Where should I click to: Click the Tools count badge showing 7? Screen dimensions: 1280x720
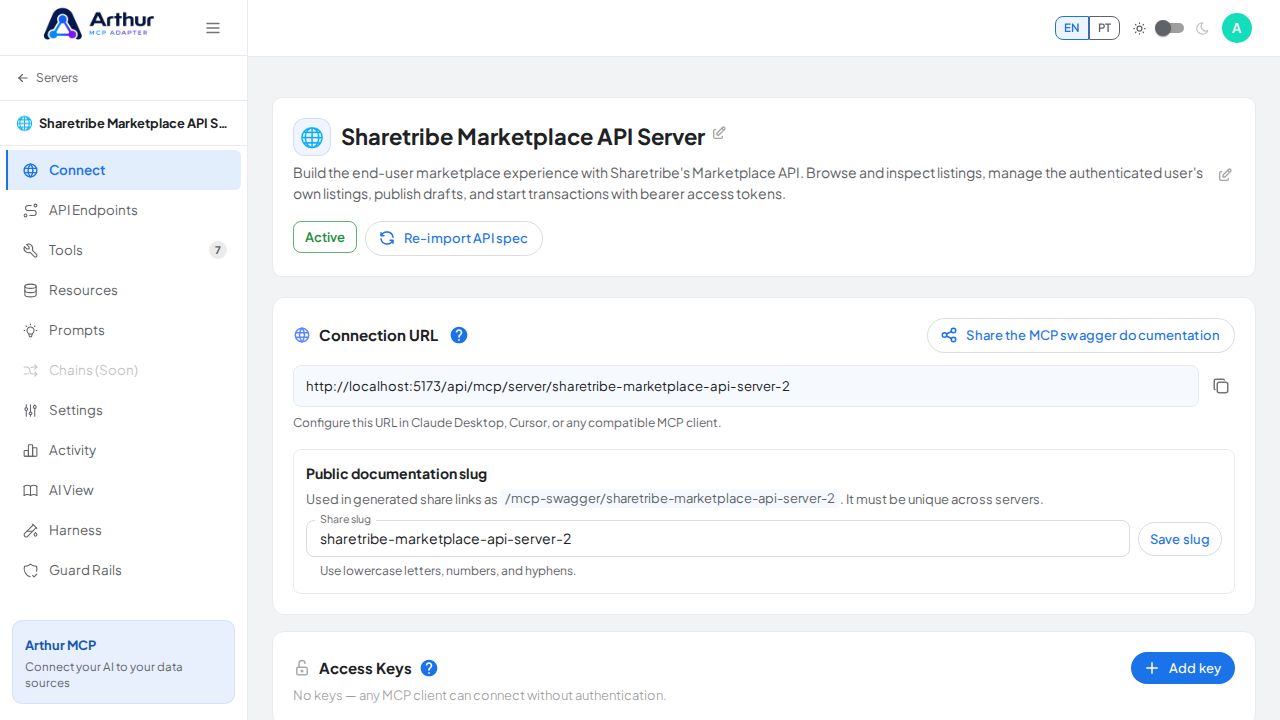coord(218,250)
